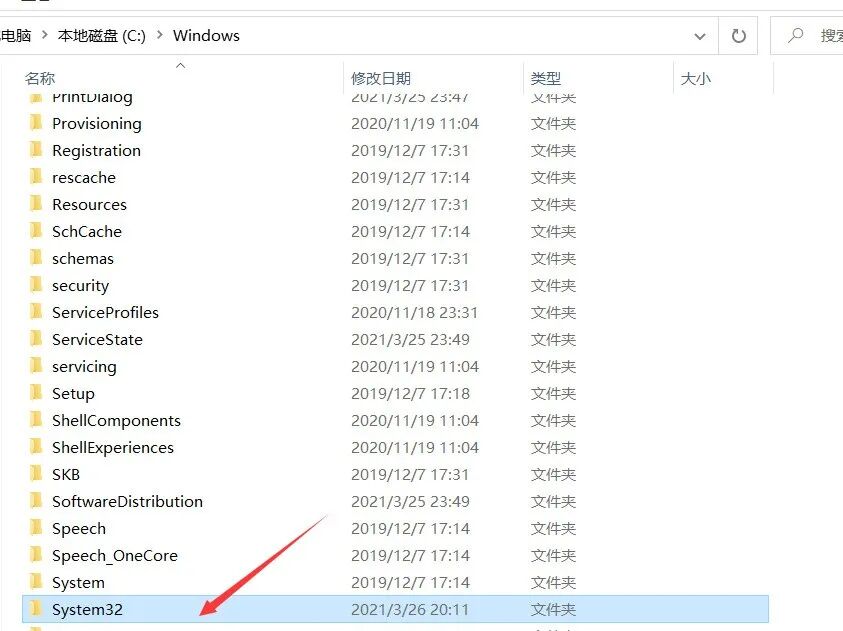Click the SchCache folder icon
This screenshot has height=631, width=843.
(36, 231)
